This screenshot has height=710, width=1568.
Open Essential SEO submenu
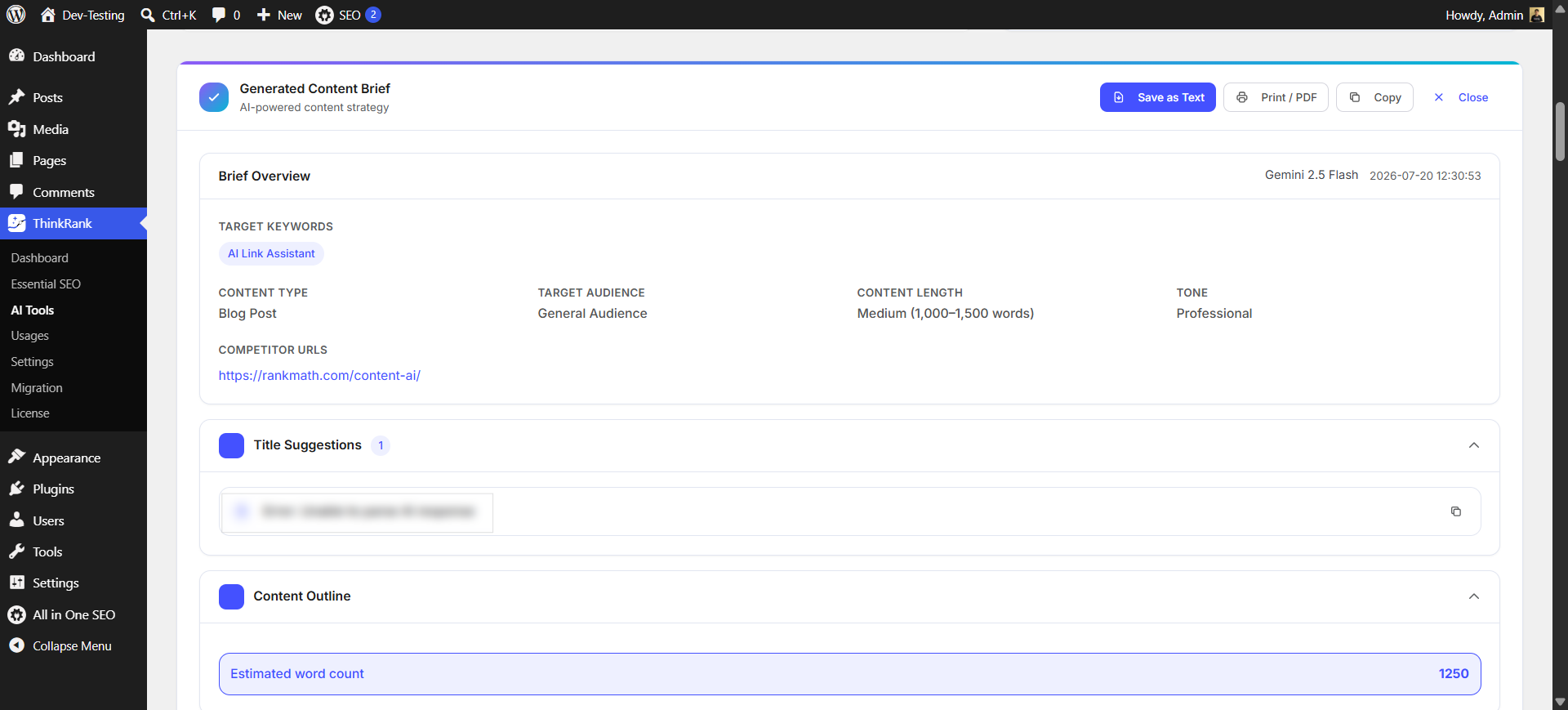point(46,284)
